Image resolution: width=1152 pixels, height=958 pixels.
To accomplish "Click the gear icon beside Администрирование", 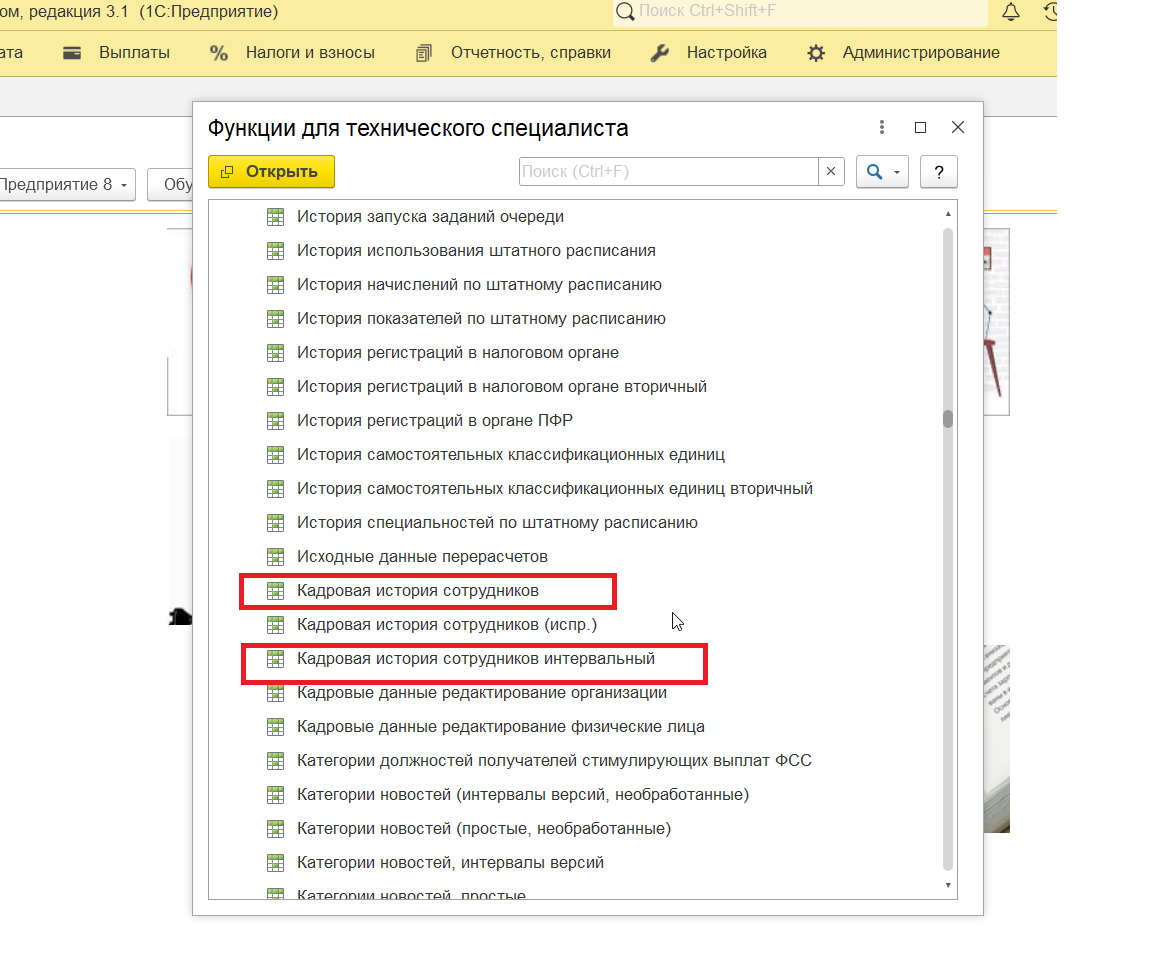I will (x=816, y=53).
